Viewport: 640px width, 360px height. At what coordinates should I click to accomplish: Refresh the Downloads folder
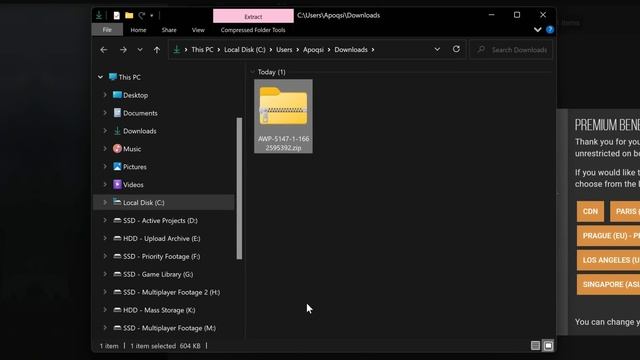456,49
